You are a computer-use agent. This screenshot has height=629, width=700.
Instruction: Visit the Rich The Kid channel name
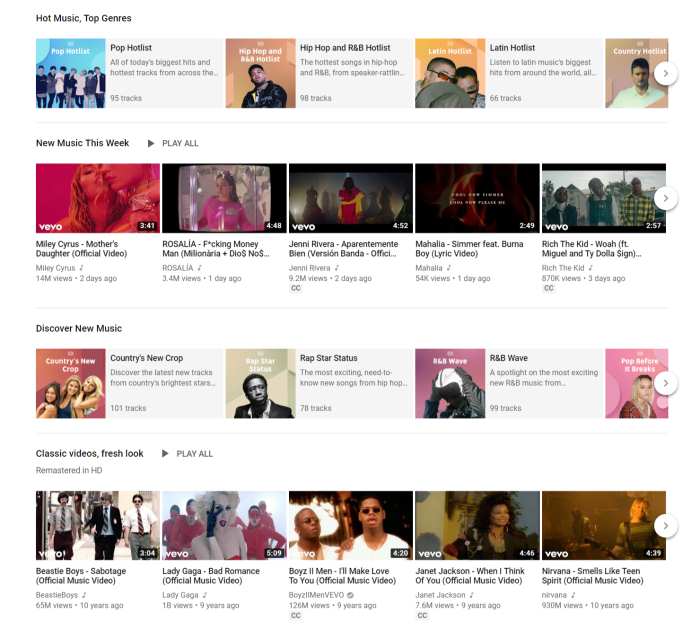[x=563, y=268]
